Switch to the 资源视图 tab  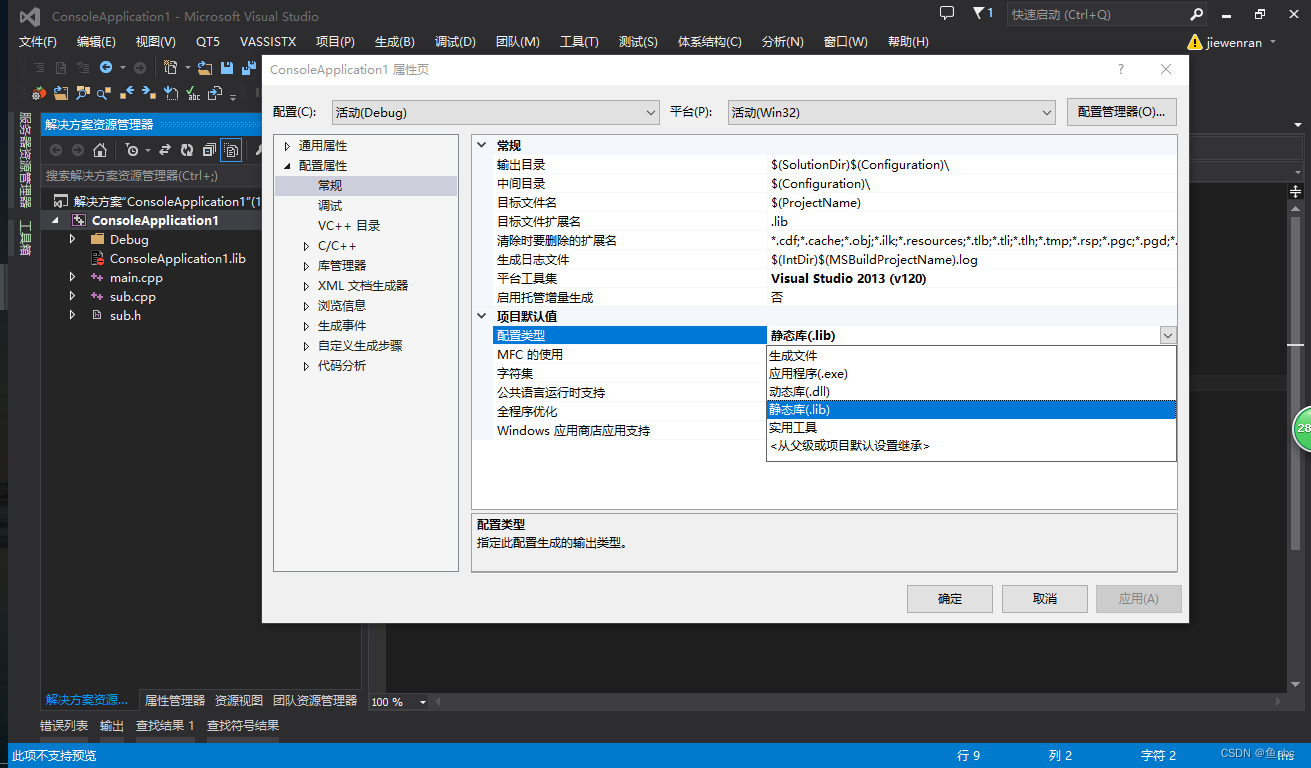point(239,701)
